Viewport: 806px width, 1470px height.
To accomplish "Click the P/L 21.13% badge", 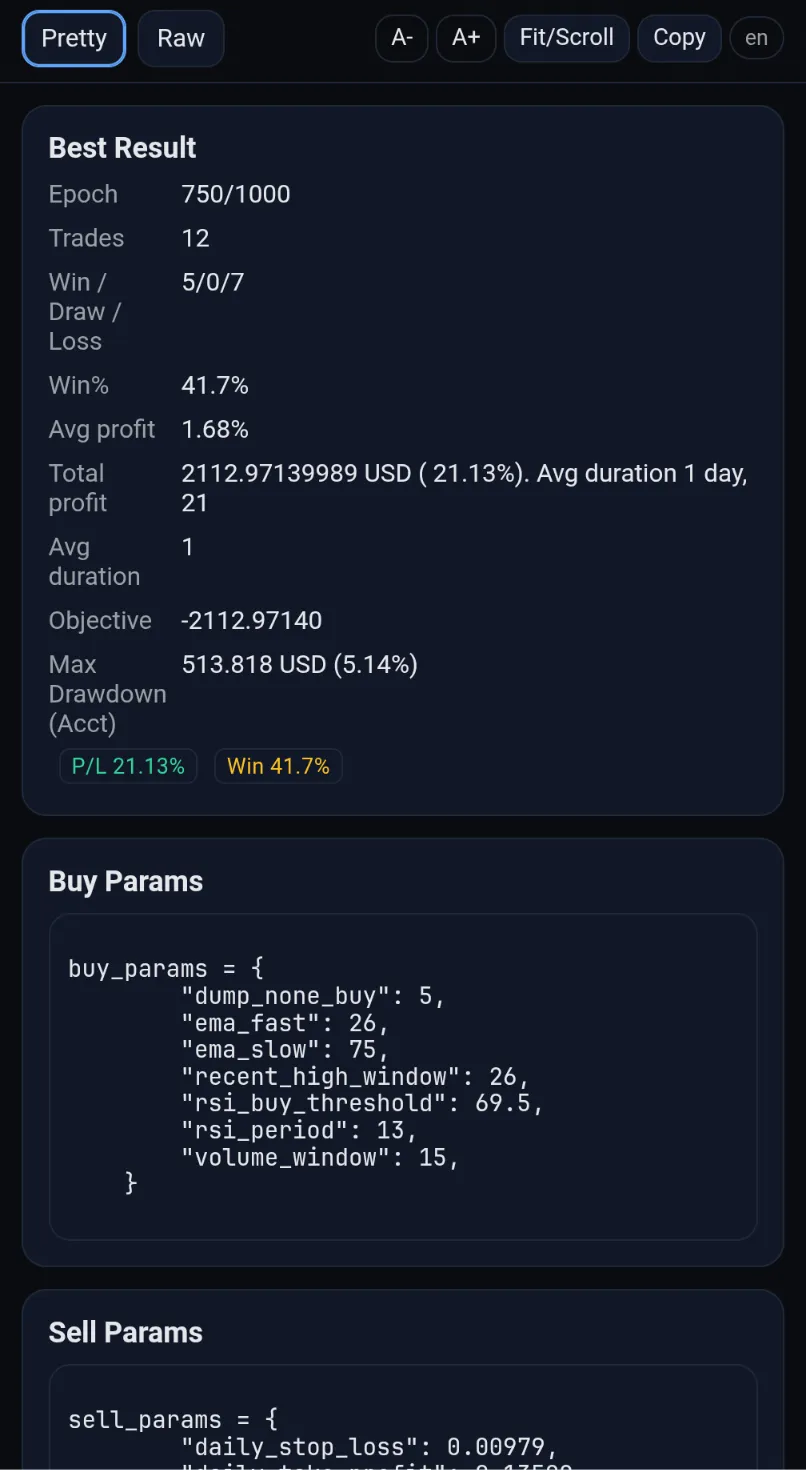I will (128, 766).
